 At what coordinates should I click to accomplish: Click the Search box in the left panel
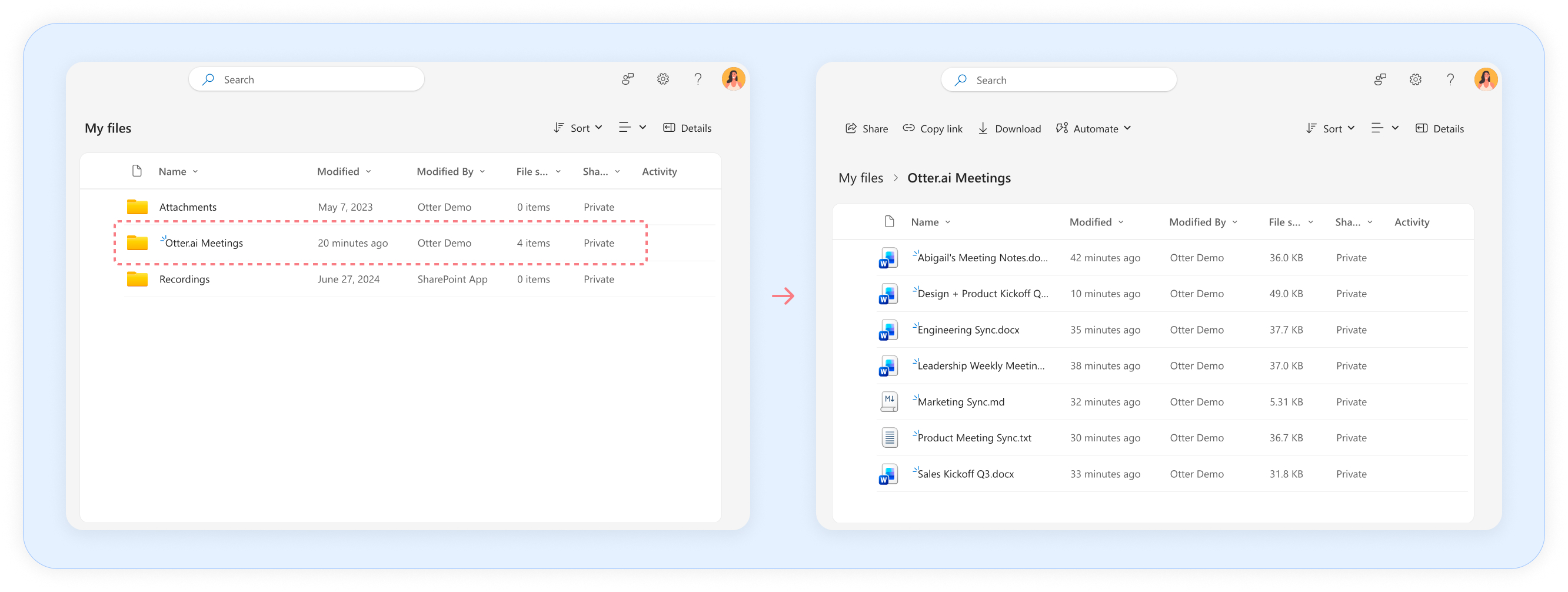click(x=306, y=79)
